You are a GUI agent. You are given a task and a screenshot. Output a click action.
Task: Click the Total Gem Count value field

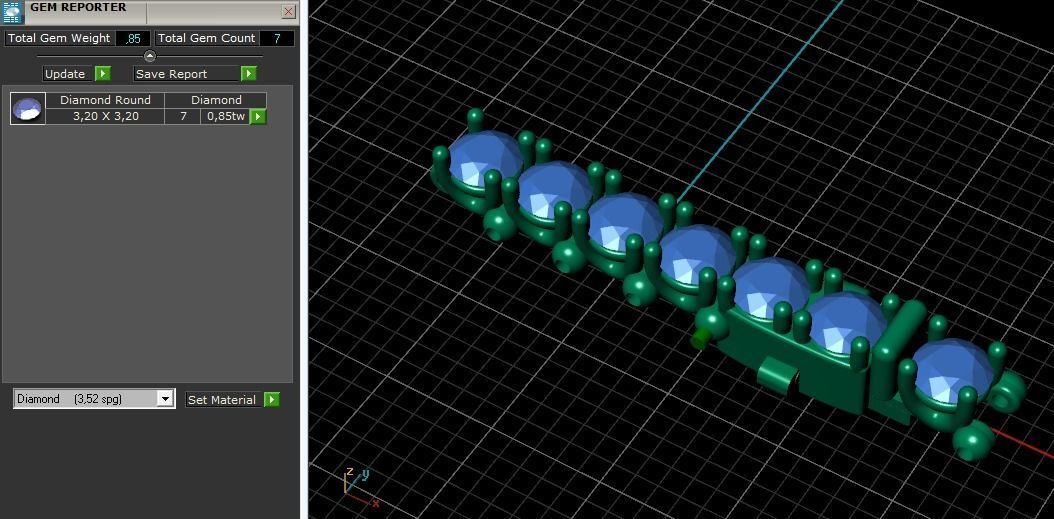pos(276,38)
